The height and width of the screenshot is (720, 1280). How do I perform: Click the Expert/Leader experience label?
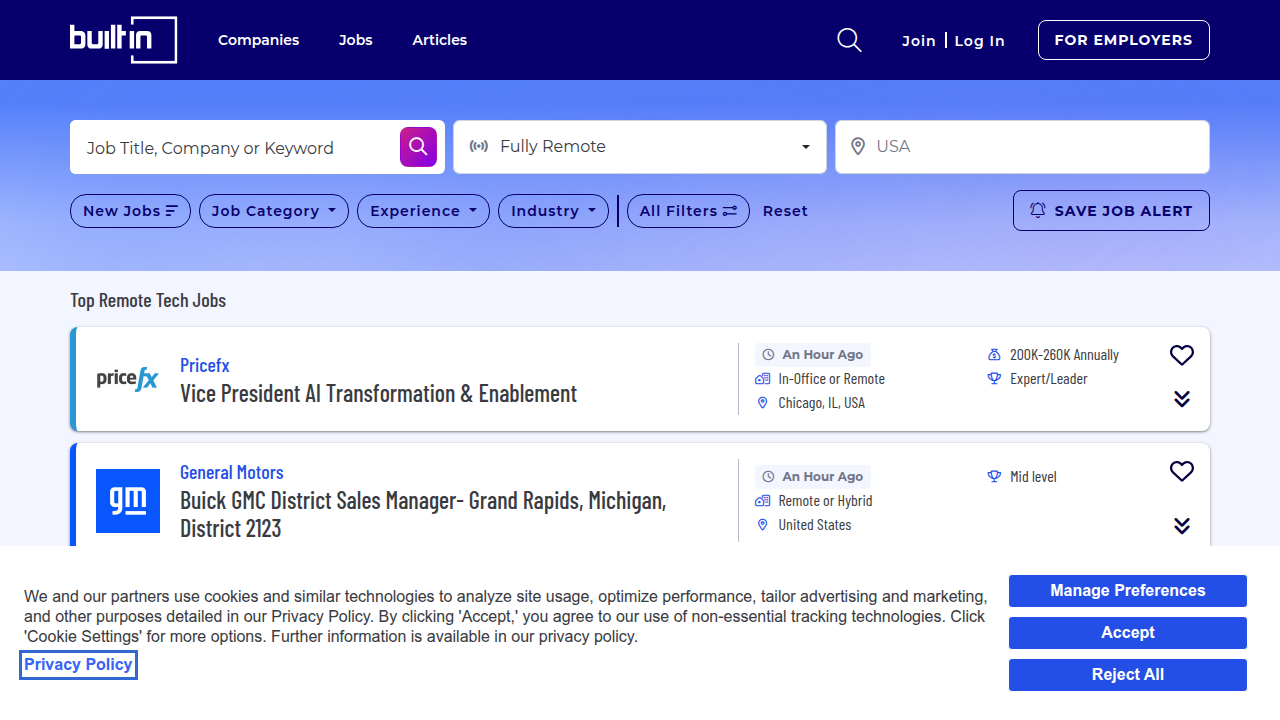[x=1049, y=379]
